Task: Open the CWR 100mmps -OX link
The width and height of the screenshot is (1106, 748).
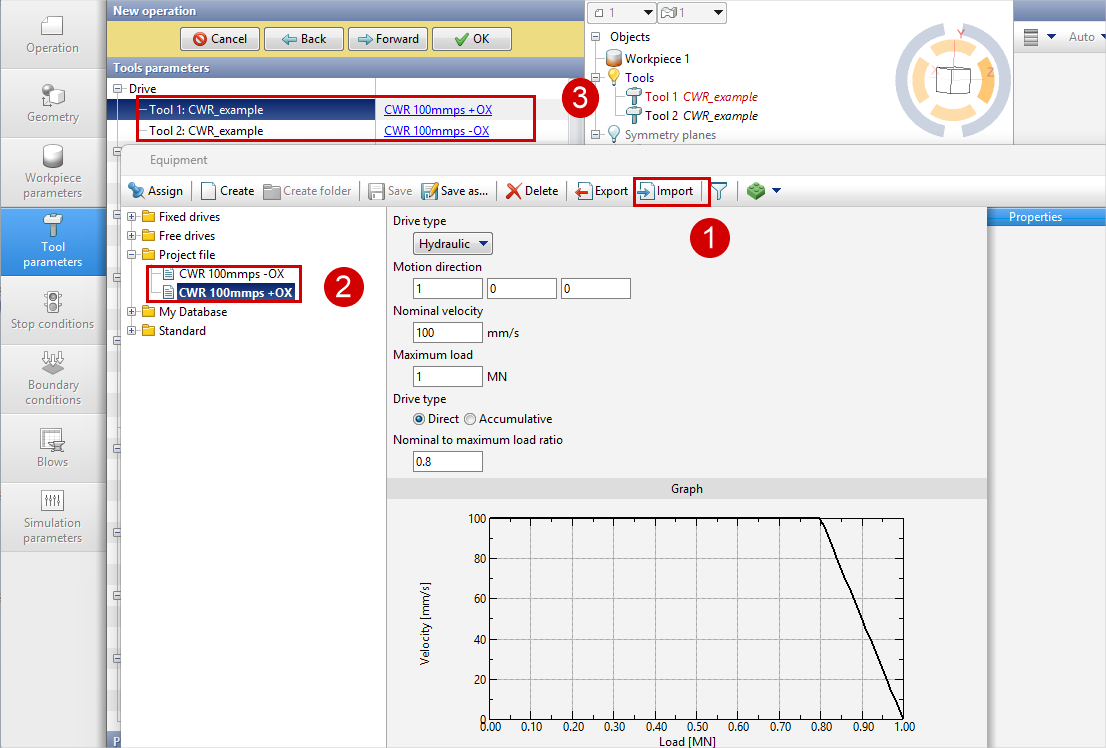Action: click(436, 130)
